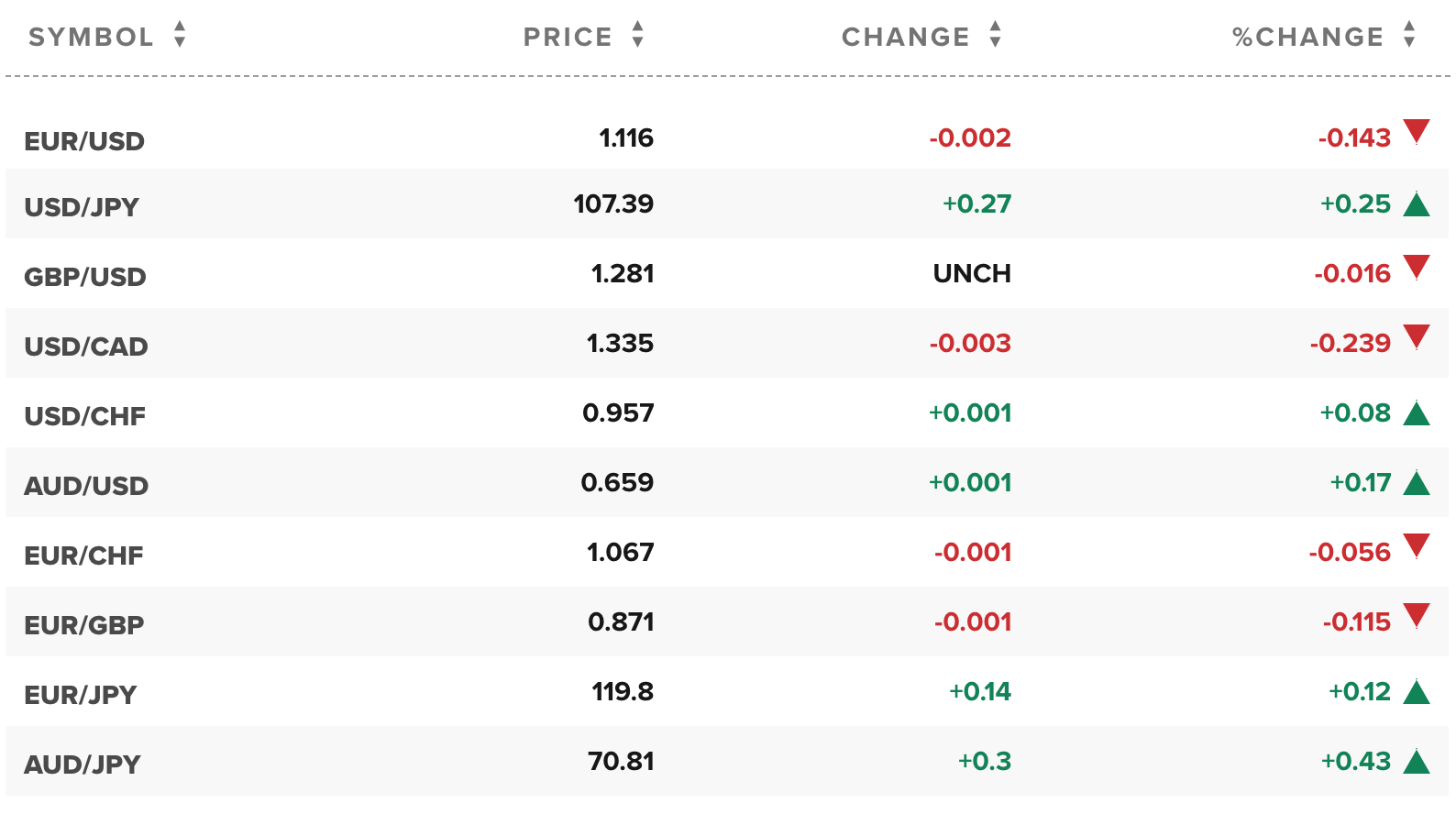Screen dimensions: 1456x814
Task: Click the 107.39 price in USD/JPY row
Action: 613,203
